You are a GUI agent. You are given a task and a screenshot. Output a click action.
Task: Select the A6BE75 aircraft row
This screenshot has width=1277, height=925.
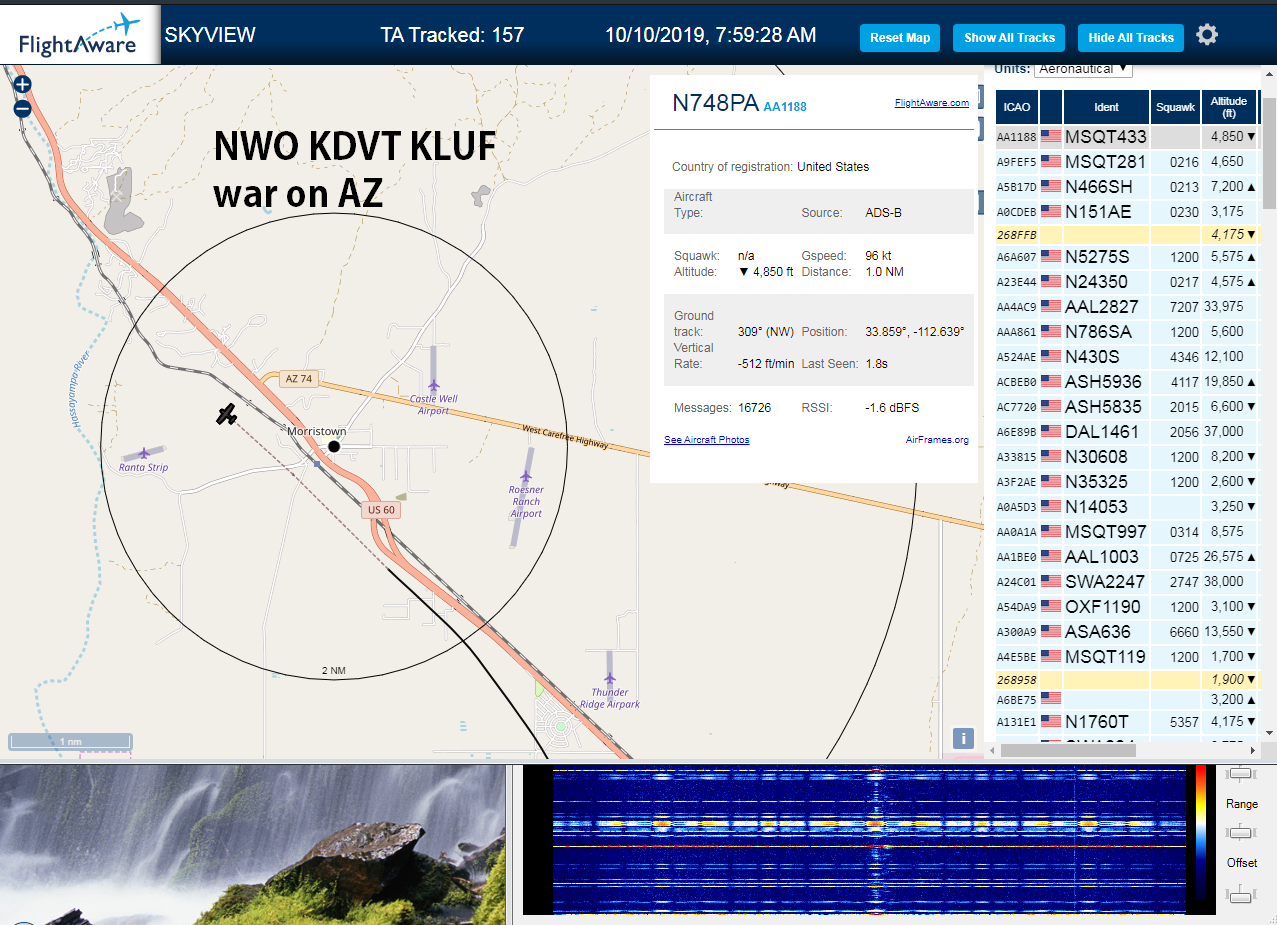click(x=1127, y=699)
